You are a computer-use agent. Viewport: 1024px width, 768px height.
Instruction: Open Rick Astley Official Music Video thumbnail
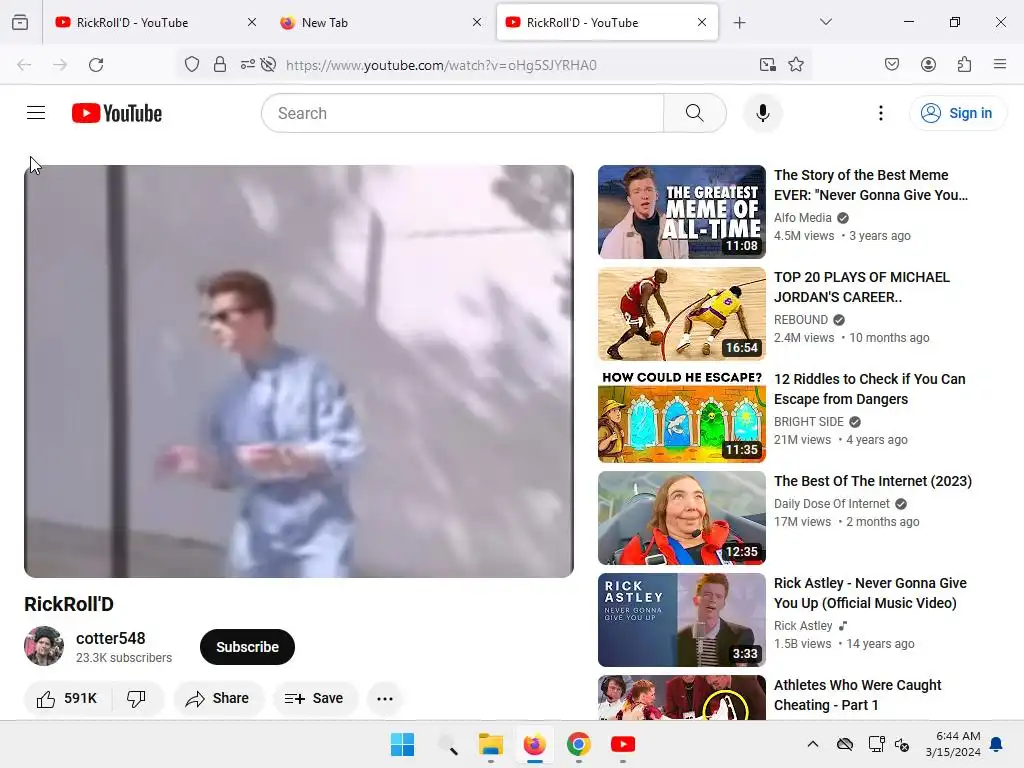[682, 620]
